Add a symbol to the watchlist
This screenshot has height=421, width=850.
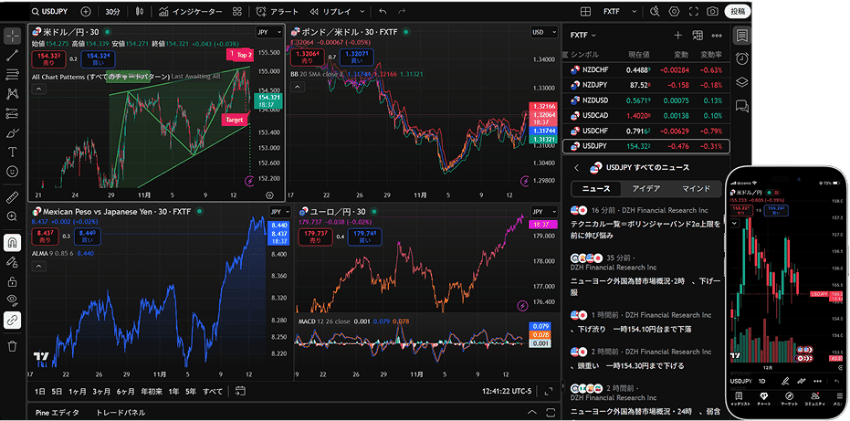[x=678, y=35]
